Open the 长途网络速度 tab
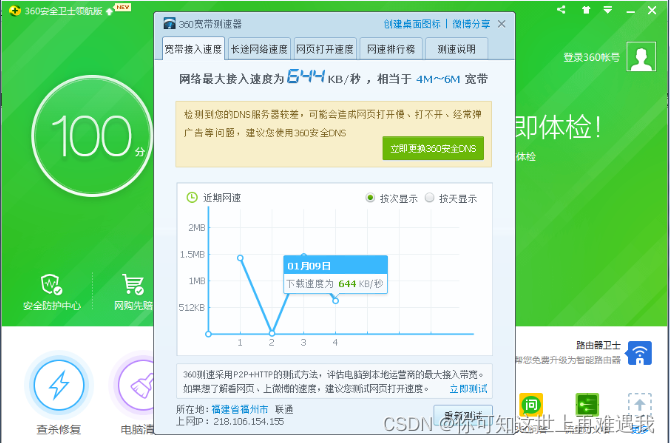This screenshot has width=670, height=443. pyautogui.click(x=259, y=49)
